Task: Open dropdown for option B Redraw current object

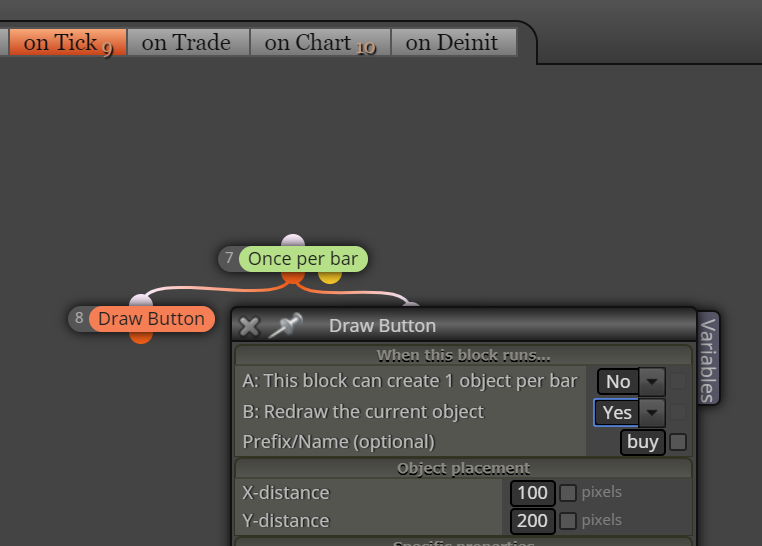Action: point(652,413)
